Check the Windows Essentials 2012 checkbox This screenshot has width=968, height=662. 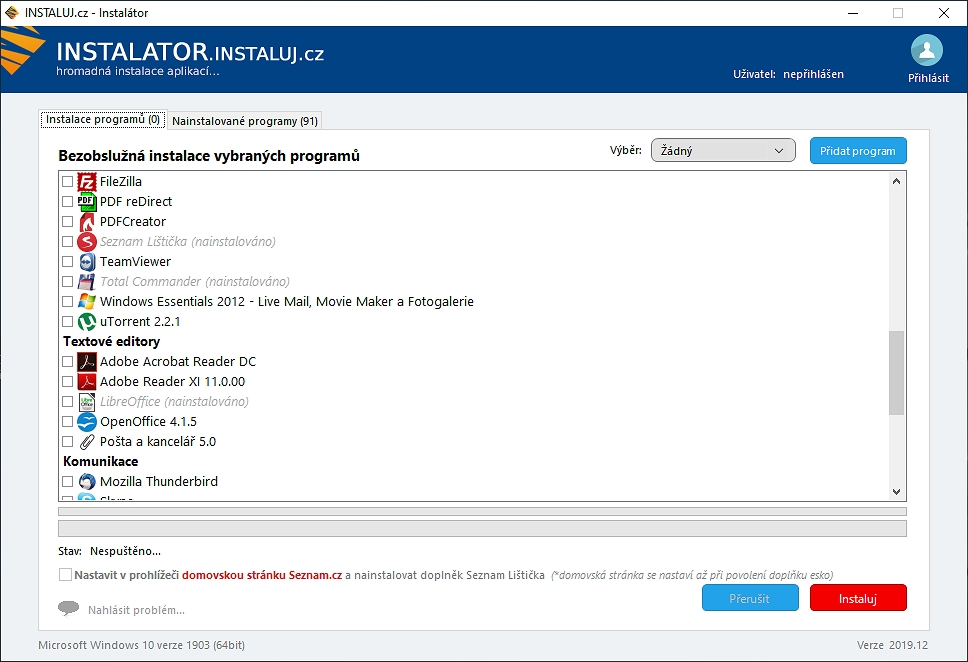click(x=68, y=301)
